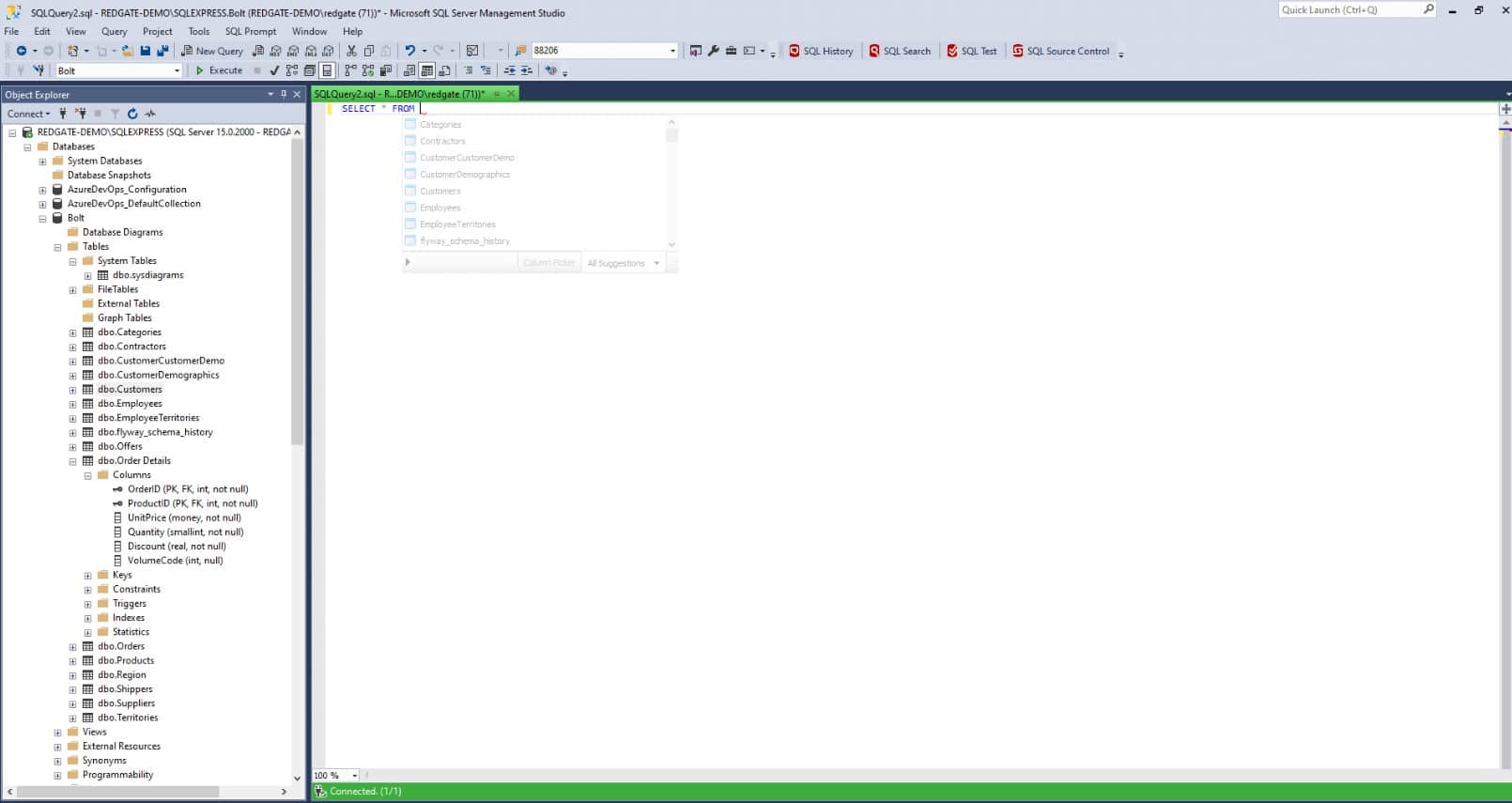Open the 100 % zoom dropdown
This screenshot has width=1512, height=803.
click(354, 776)
